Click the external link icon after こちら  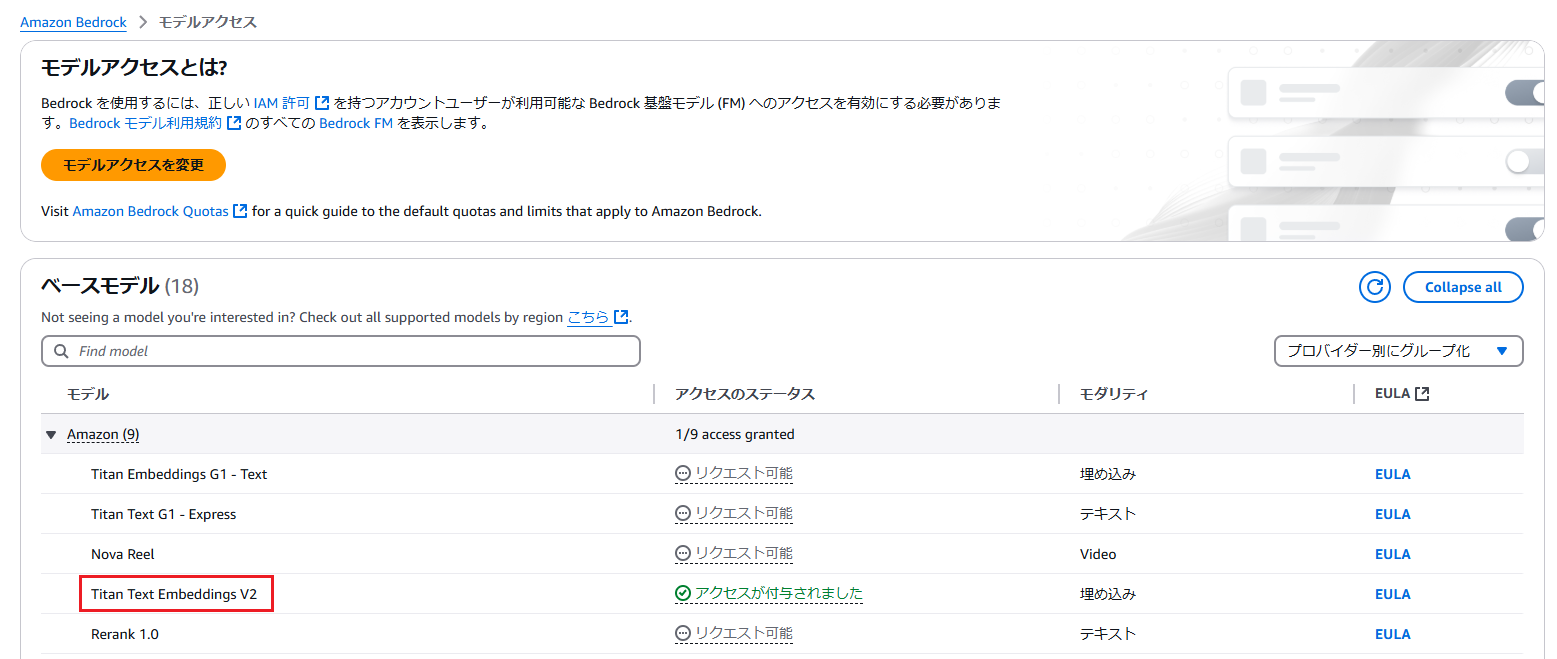(x=621, y=317)
